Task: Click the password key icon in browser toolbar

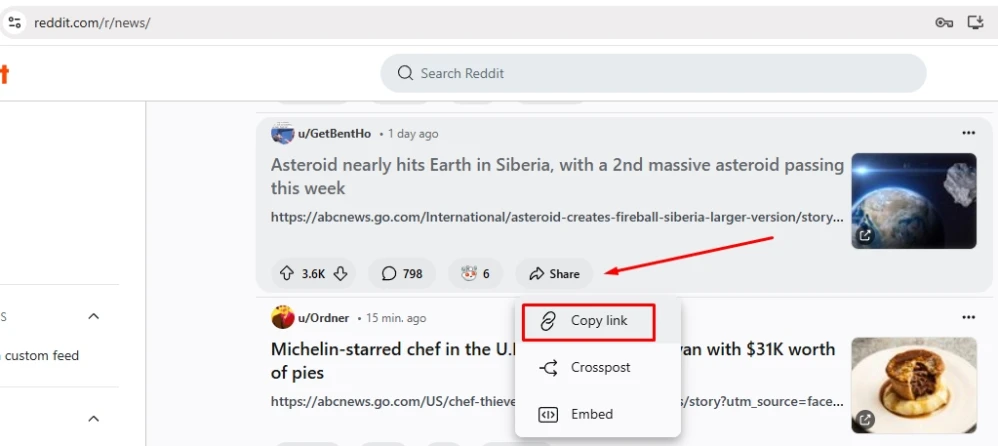Action: coord(944,22)
